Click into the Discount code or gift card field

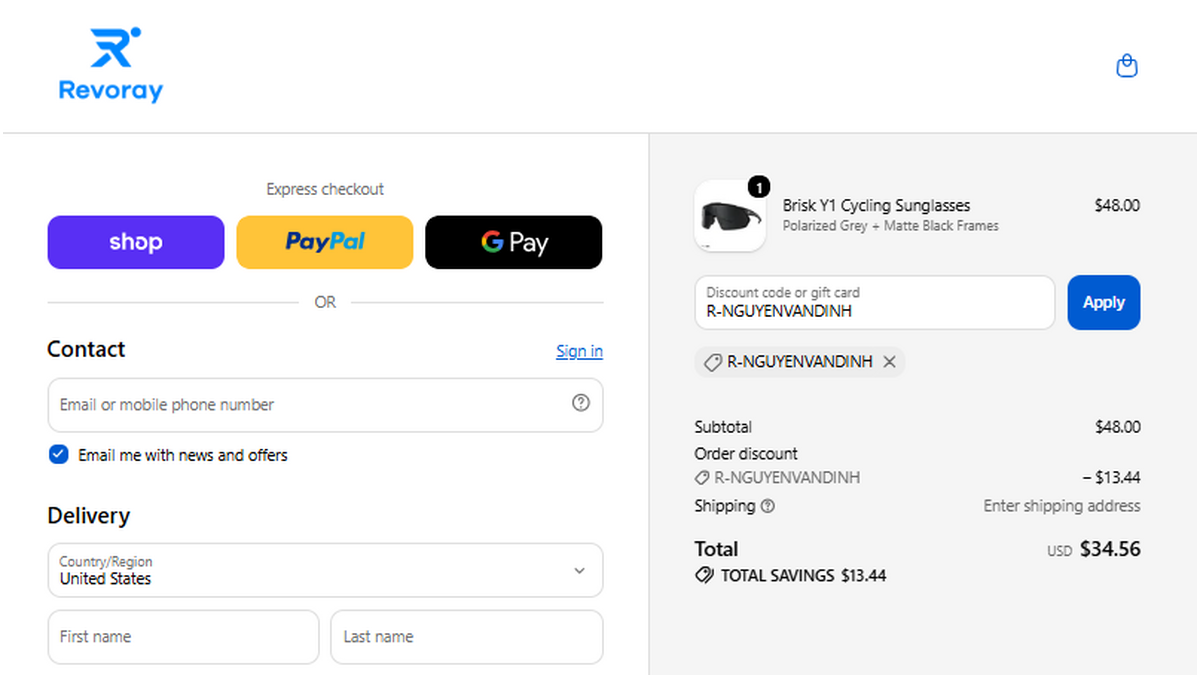pyautogui.click(x=875, y=302)
